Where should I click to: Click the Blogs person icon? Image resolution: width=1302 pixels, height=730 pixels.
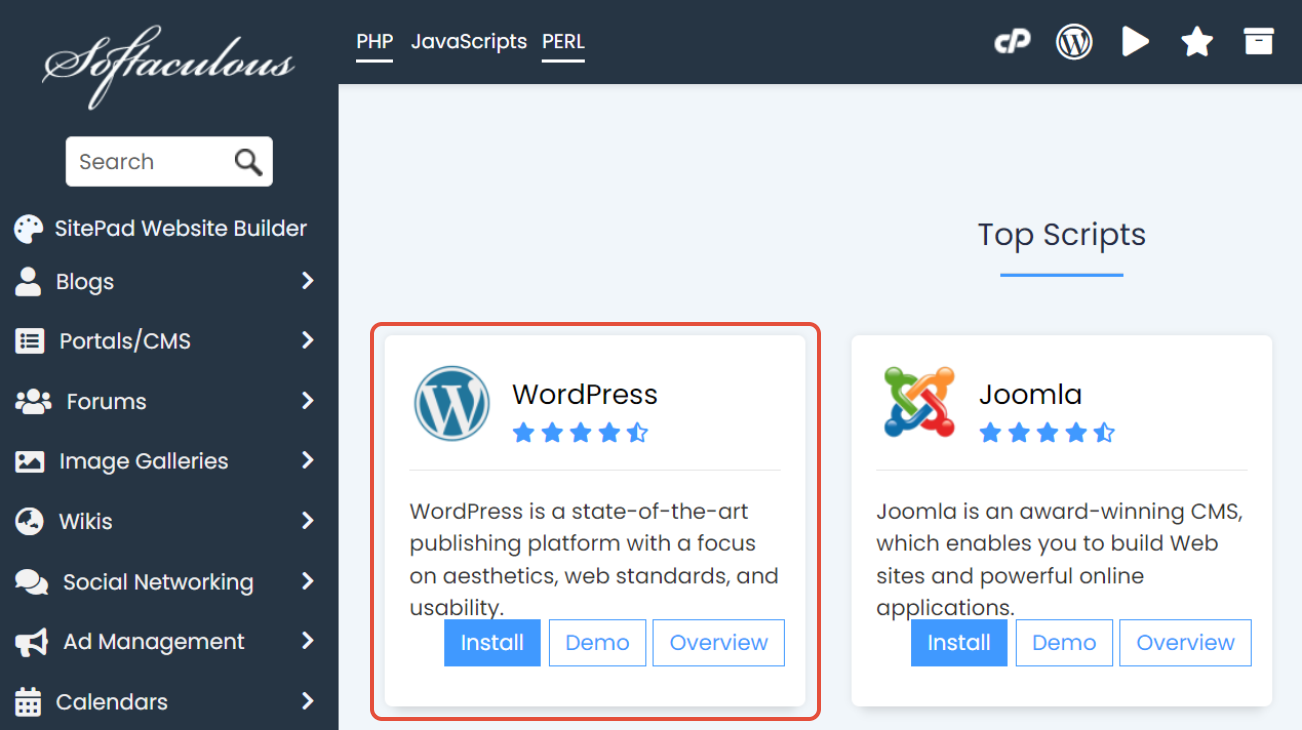pyautogui.click(x=28, y=281)
